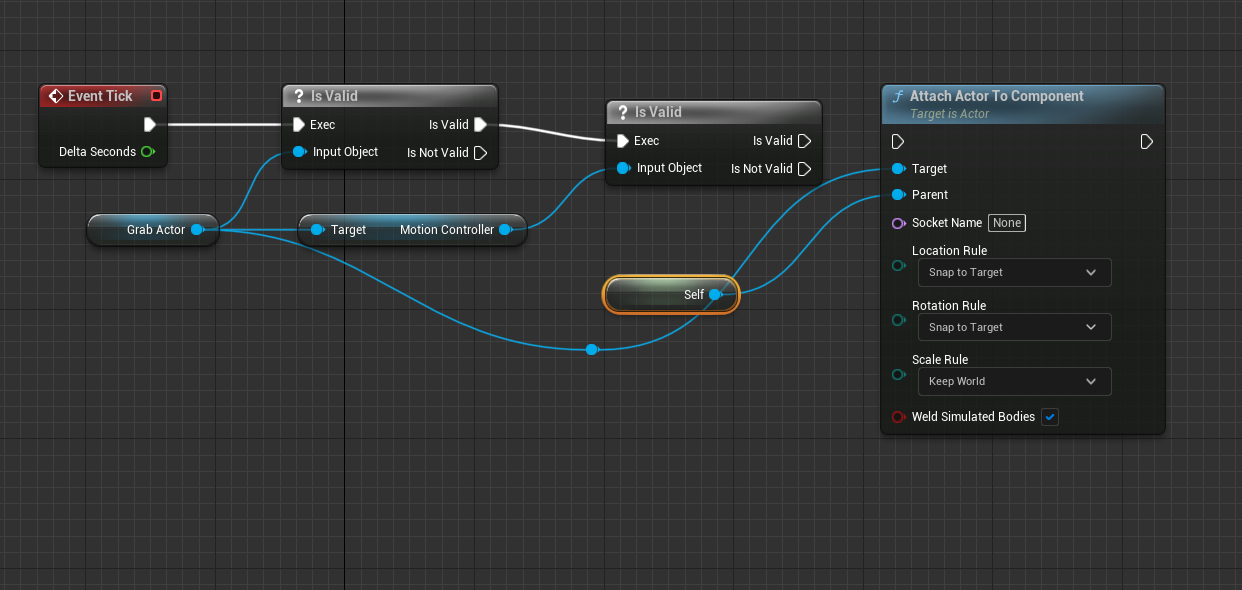Viewport: 1242px width, 590px height.
Task: Click the Location Rule pin
Action: pyautogui.click(x=898, y=265)
